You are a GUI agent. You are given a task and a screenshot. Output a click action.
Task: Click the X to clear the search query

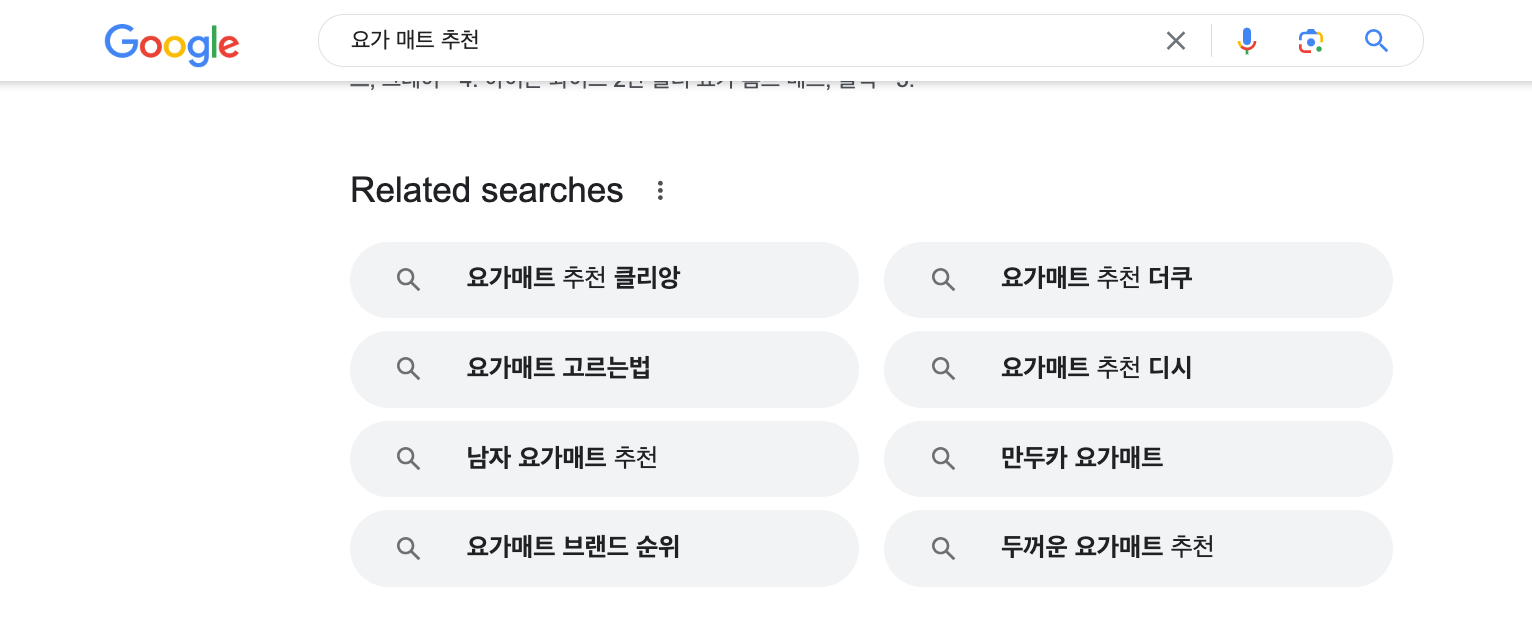(1176, 40)
